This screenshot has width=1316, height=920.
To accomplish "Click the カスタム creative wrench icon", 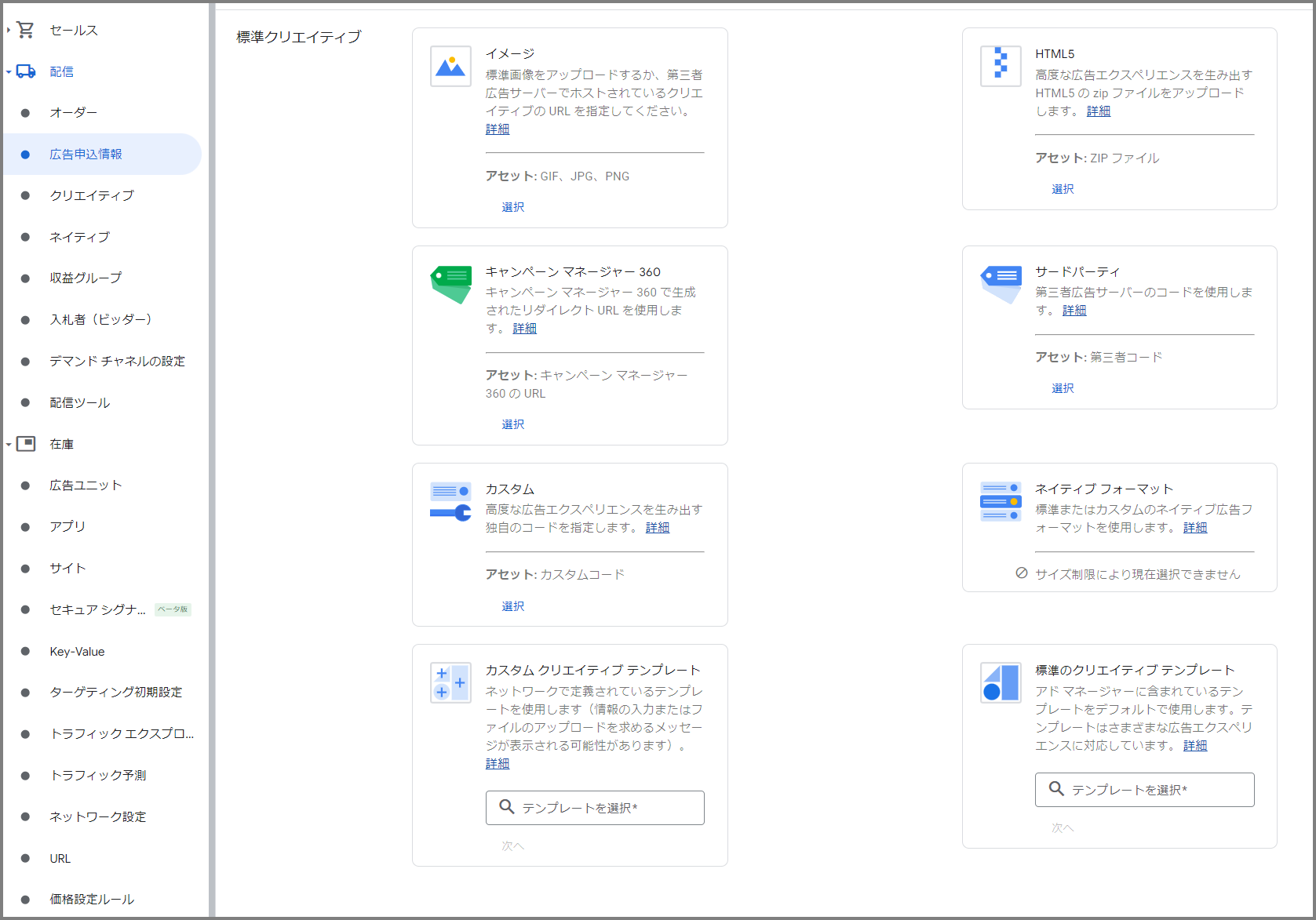I will tap(450, 502).
